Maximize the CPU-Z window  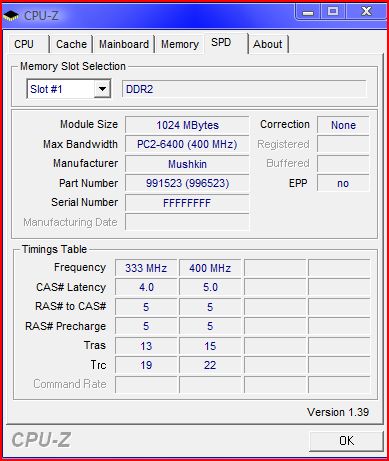pos(333,12)
